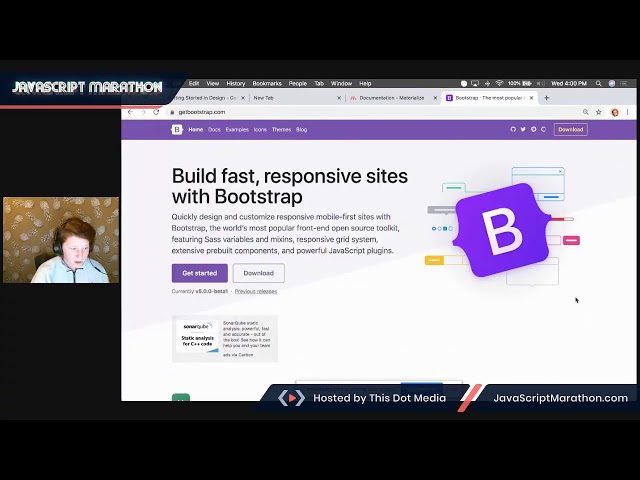
Task: Open Blog in the navbar
Action: pos(301,129)
